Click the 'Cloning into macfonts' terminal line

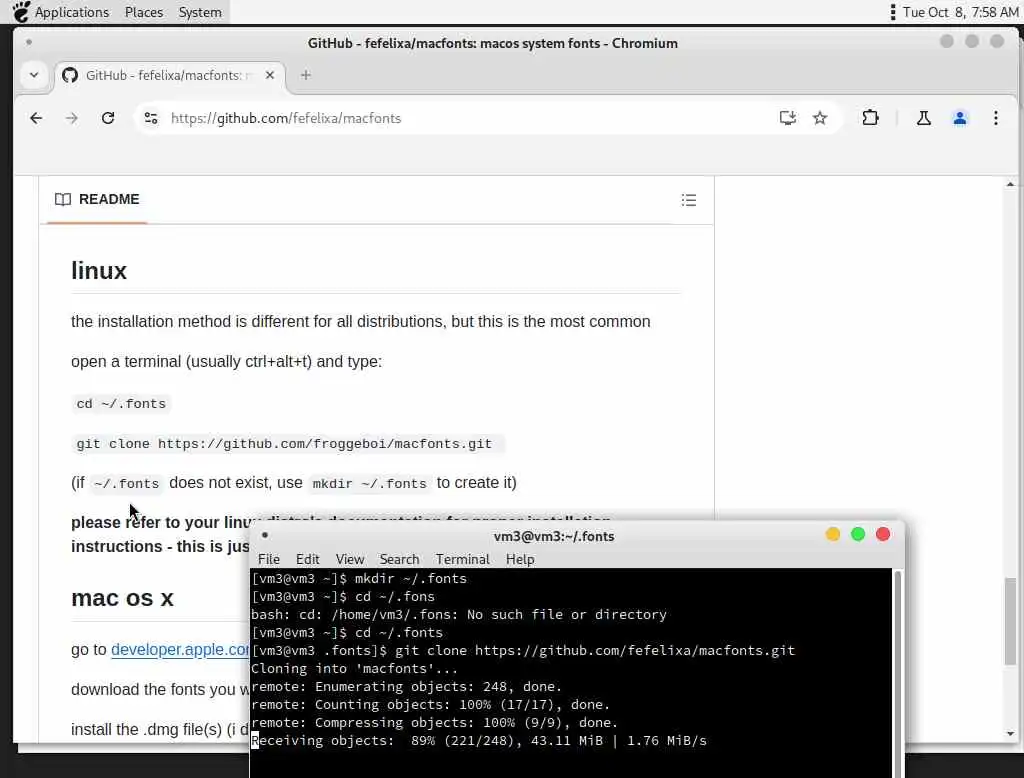355,668
